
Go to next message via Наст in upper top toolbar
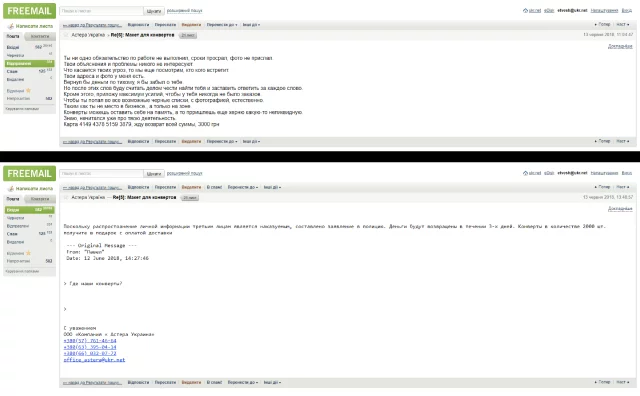coord(623,25)
